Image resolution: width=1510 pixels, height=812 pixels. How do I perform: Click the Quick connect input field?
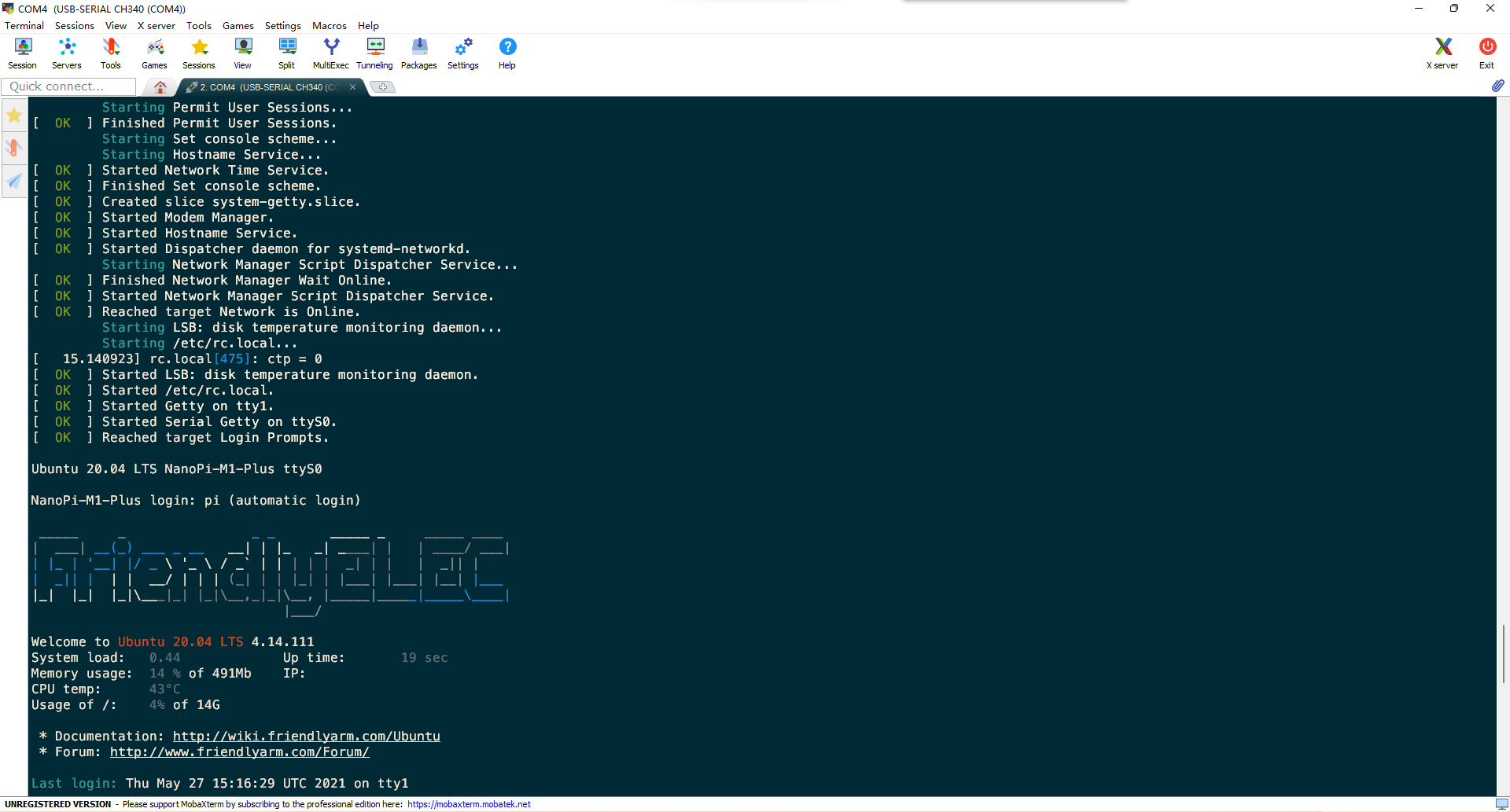click(x=68, y=86)
